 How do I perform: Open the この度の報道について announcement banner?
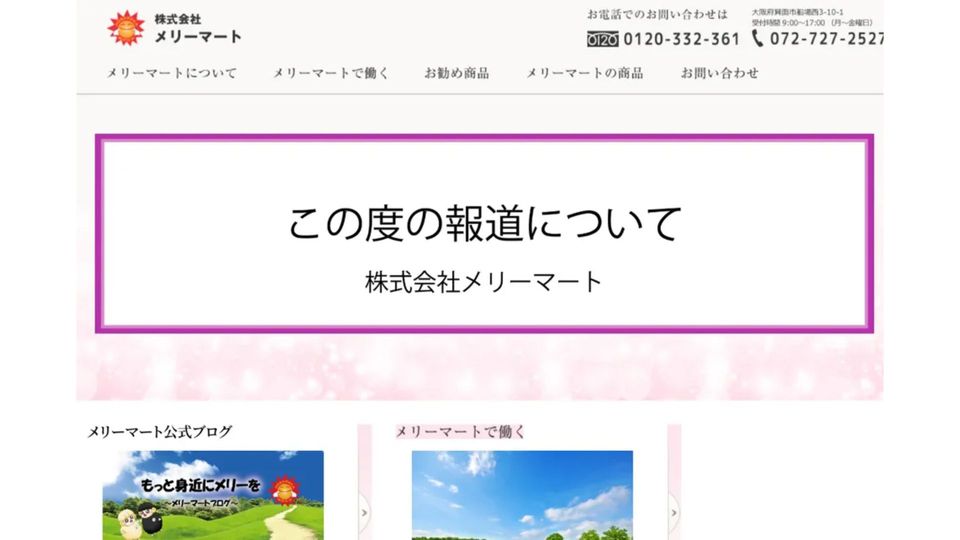coord(484,233)
